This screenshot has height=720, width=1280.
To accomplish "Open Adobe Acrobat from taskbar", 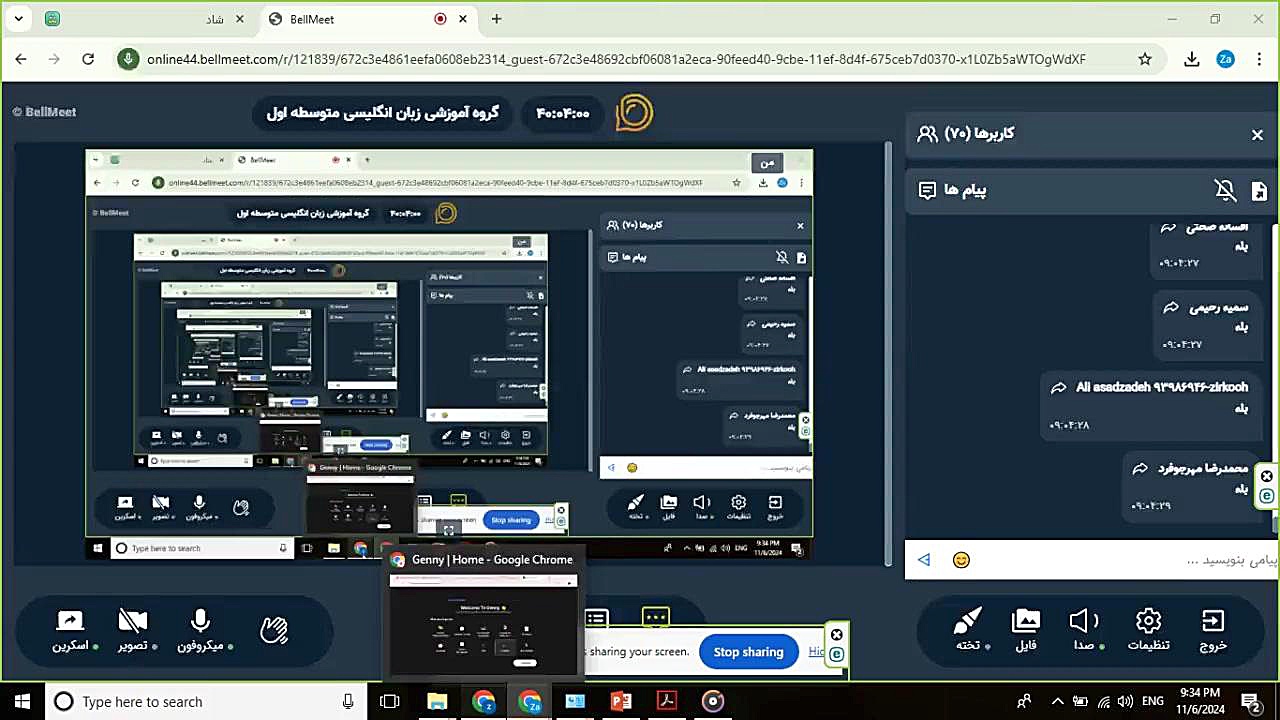I will pyautogui.click(x=667, y=702).
